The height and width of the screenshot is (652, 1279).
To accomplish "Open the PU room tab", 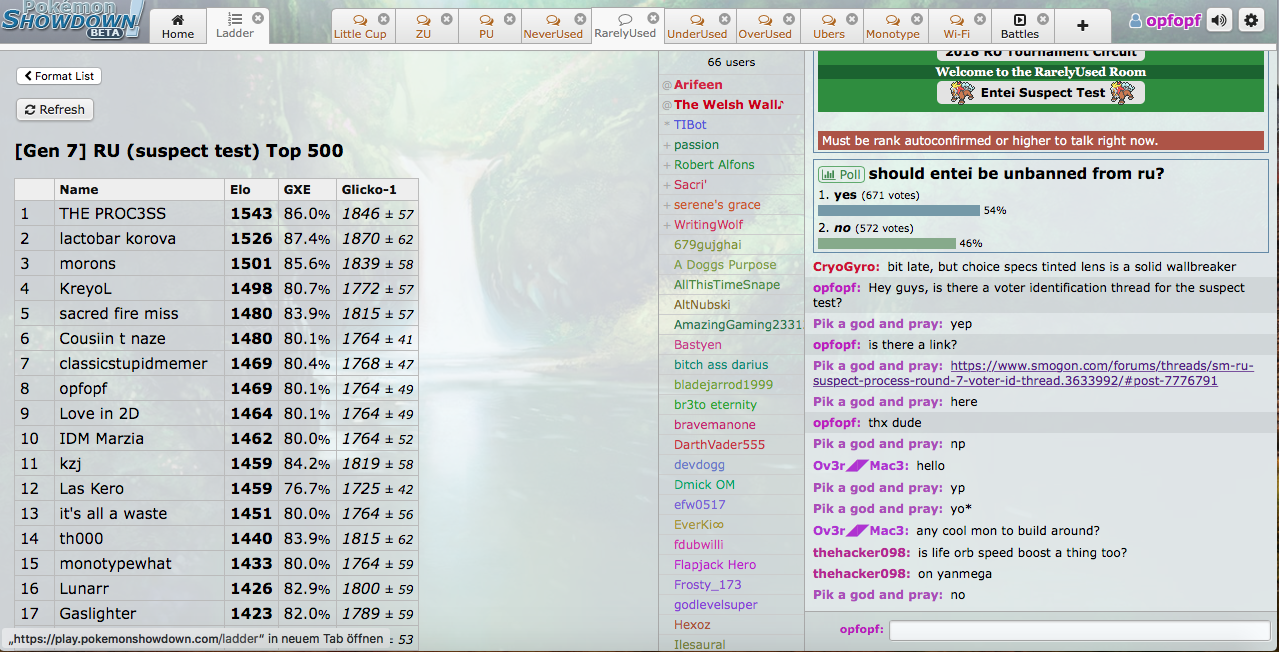I will [487, 26].
